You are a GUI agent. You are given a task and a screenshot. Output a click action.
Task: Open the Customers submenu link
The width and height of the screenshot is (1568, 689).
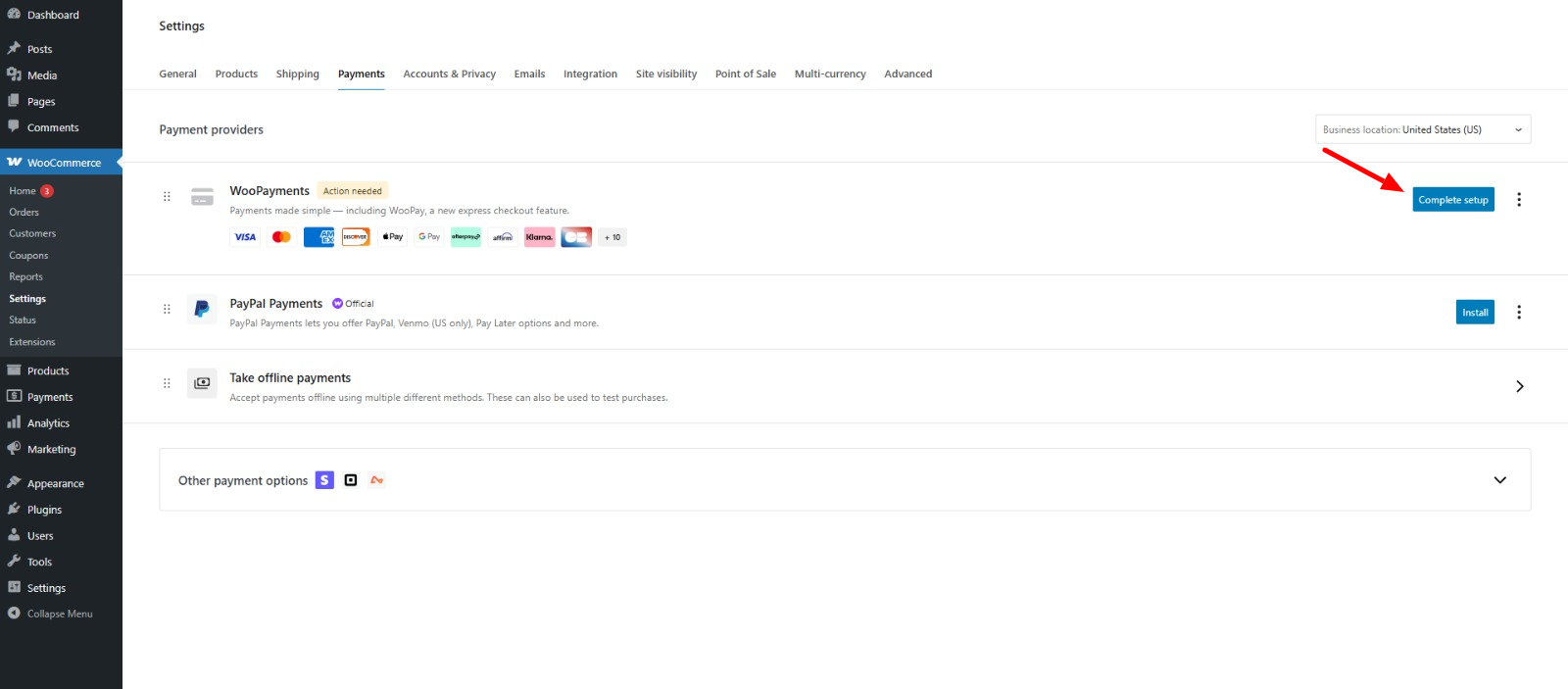pyautogui.click(x=32, y=234)
